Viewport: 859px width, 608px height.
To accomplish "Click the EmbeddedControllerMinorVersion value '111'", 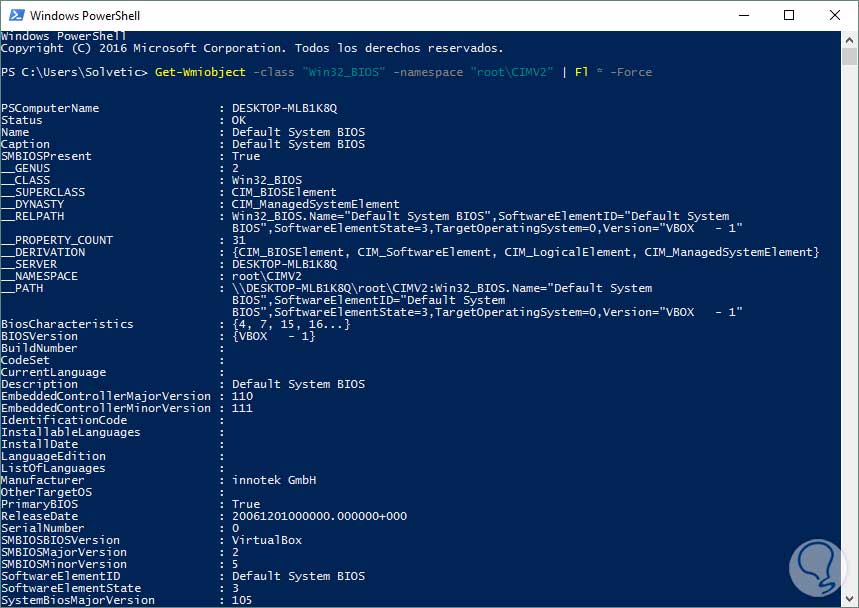I will [x=242, y=408].
